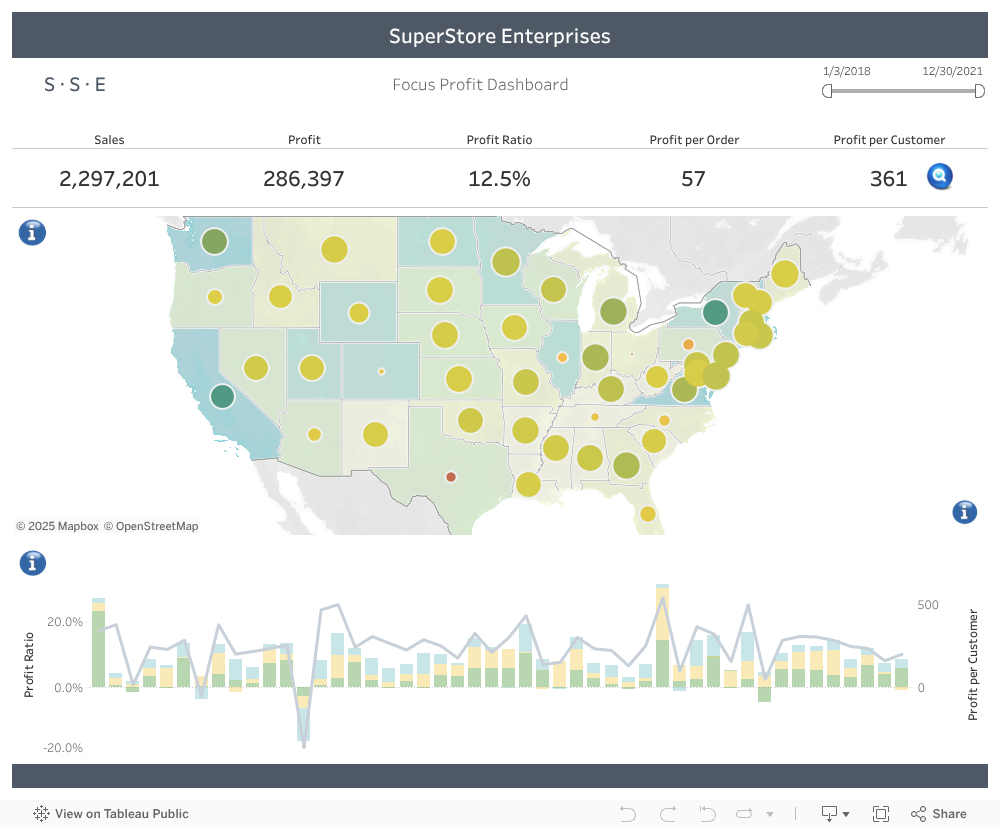
Task: Select the dark green circle in California
Action: coord(222,396)
